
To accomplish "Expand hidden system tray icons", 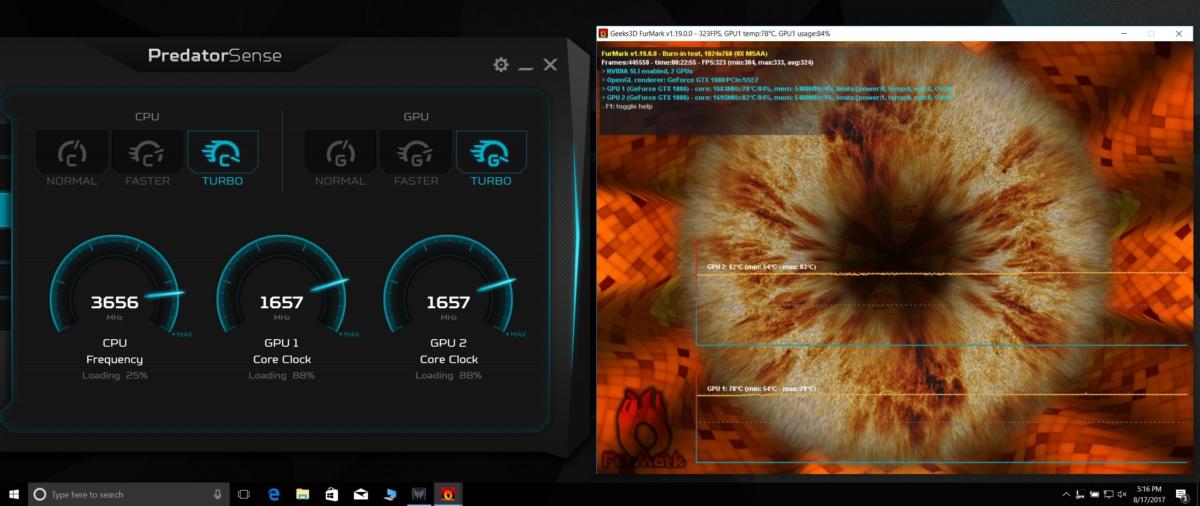I will [x=1064, y=494].
